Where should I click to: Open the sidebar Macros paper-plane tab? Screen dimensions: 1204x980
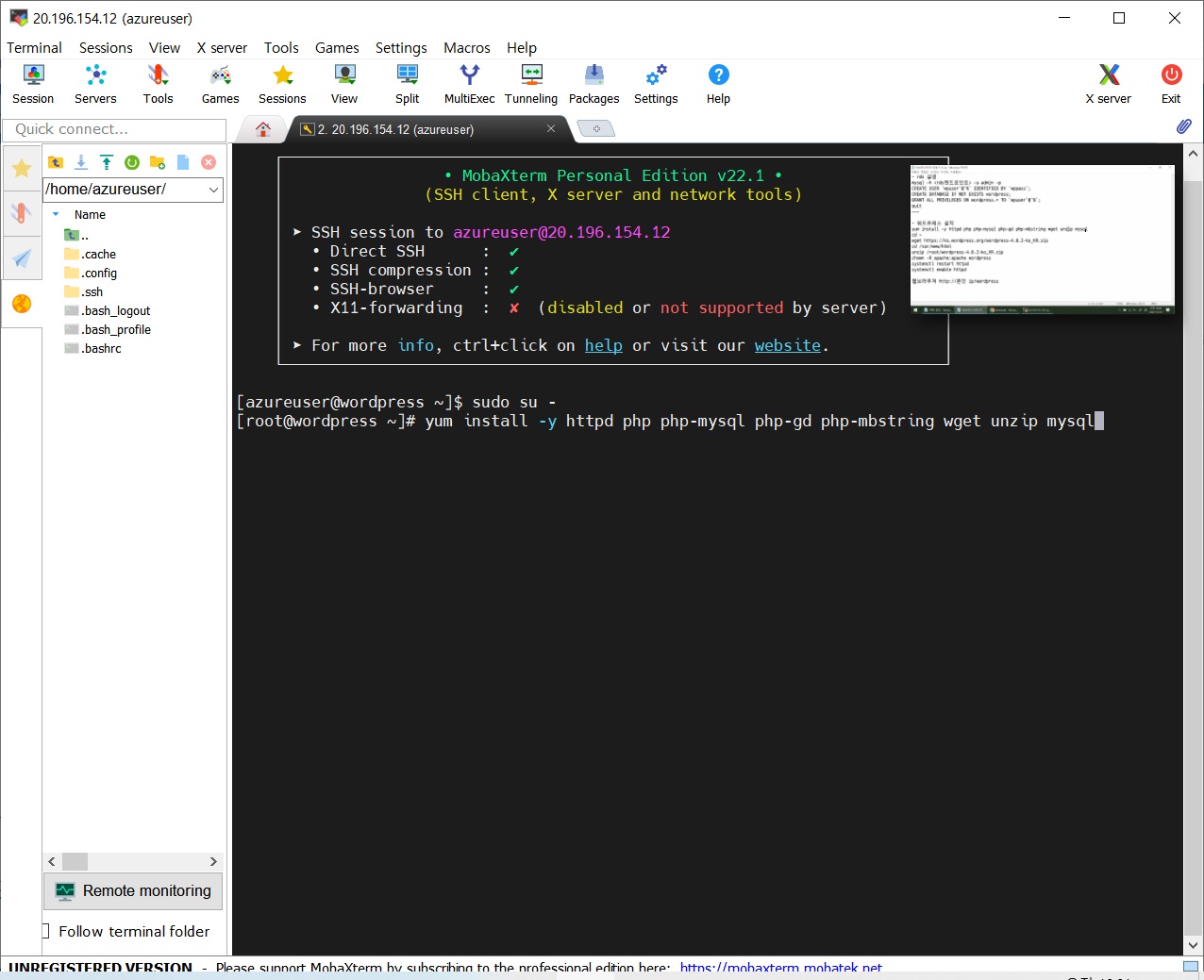click(22, 258)
